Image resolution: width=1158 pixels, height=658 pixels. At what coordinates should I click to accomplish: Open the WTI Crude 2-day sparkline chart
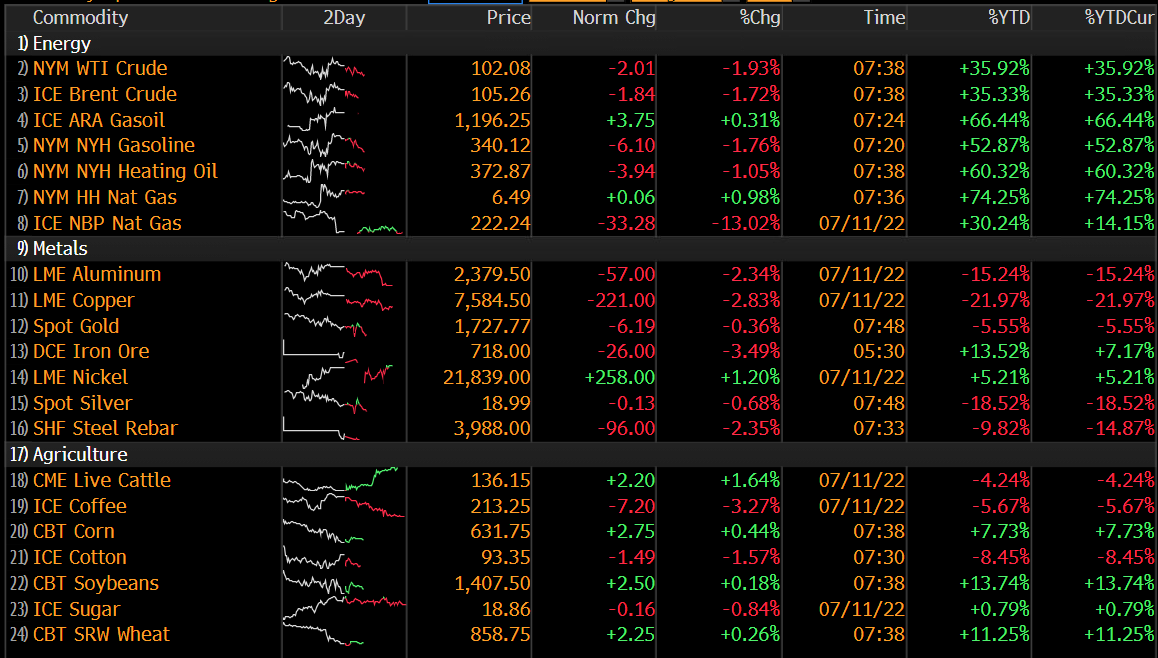[324, 69]
